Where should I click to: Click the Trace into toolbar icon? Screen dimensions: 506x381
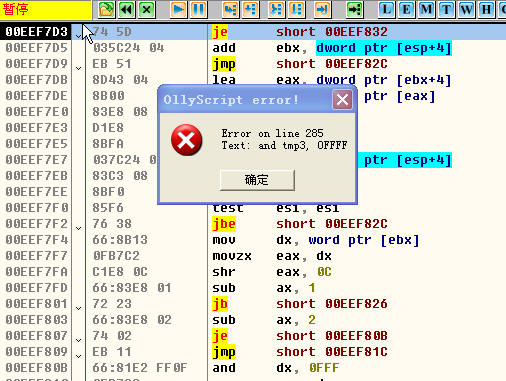click(276, 9)
